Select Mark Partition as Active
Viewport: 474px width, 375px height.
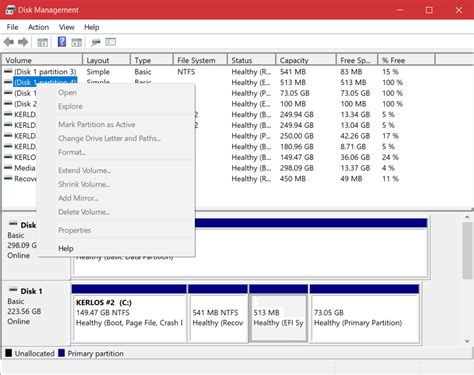[115, 125]
